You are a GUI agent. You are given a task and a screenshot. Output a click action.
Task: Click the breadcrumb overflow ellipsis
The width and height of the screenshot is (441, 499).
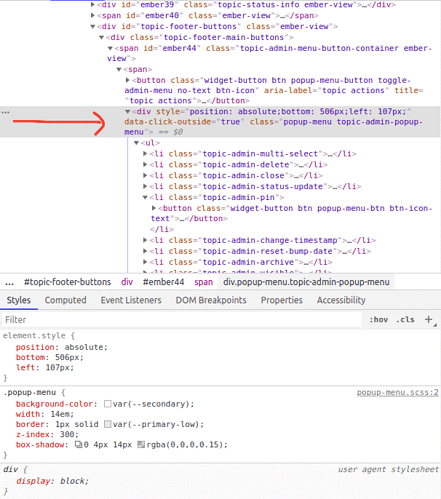coord(10,283)
